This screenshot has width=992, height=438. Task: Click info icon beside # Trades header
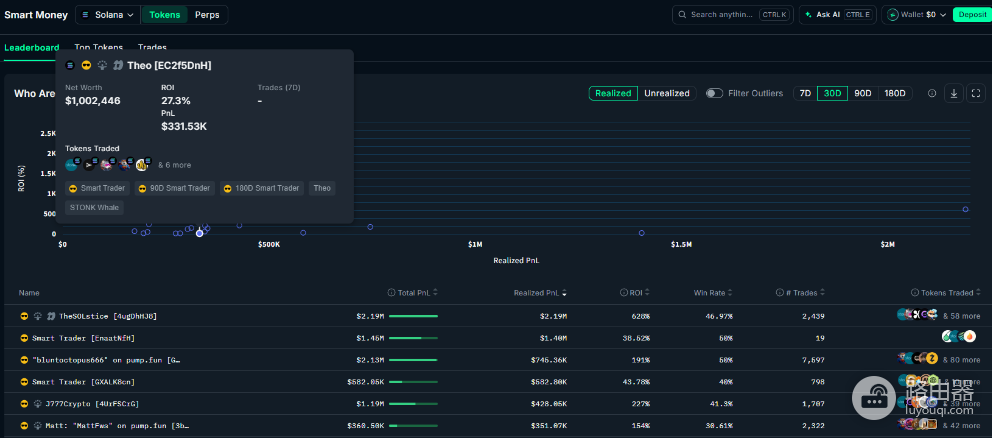click(779, 293)
